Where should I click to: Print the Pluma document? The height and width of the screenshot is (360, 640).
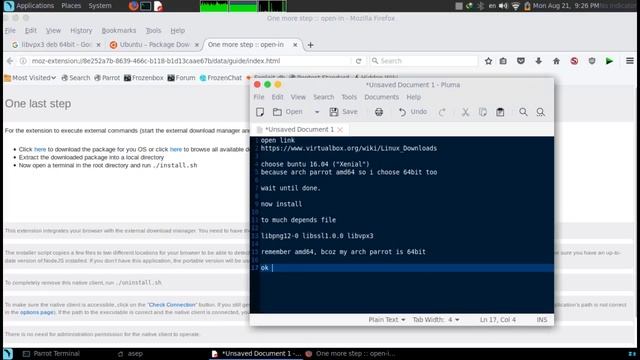379,112
